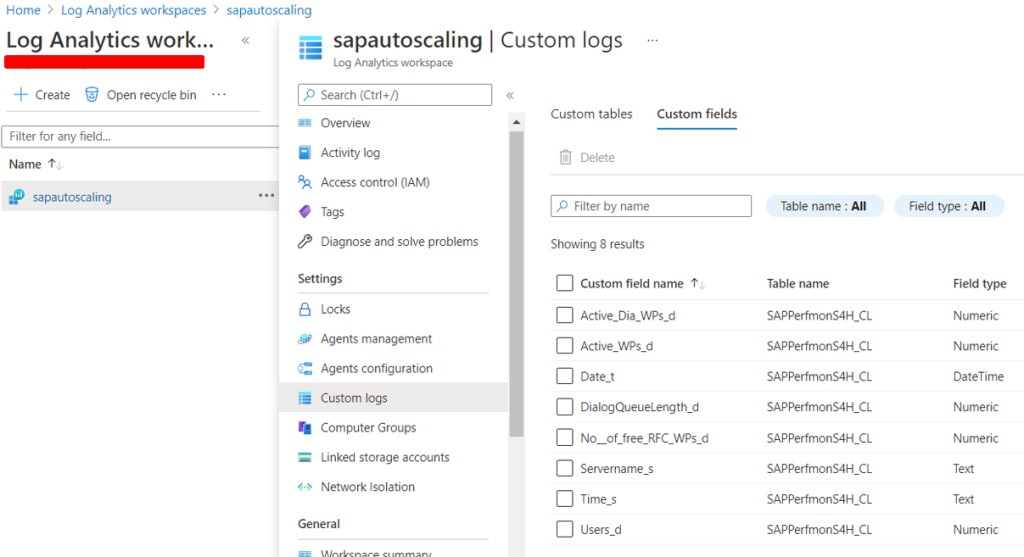Check the Date_t field checkbox

[x=565, y=376]
